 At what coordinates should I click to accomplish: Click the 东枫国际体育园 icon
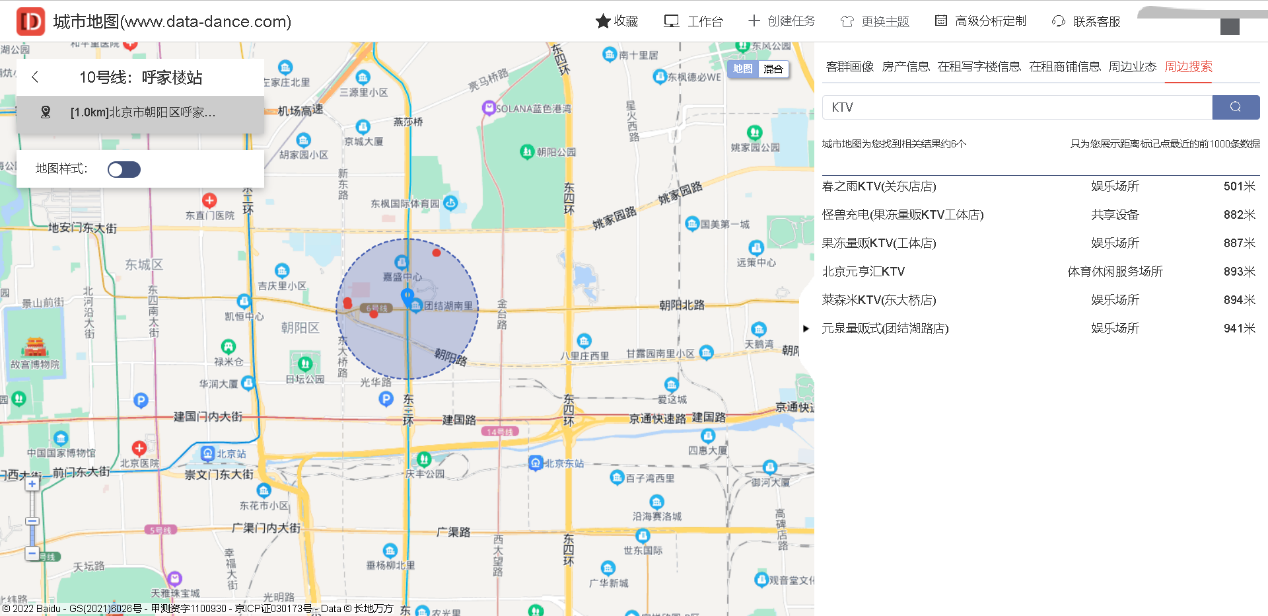(451, 203)
